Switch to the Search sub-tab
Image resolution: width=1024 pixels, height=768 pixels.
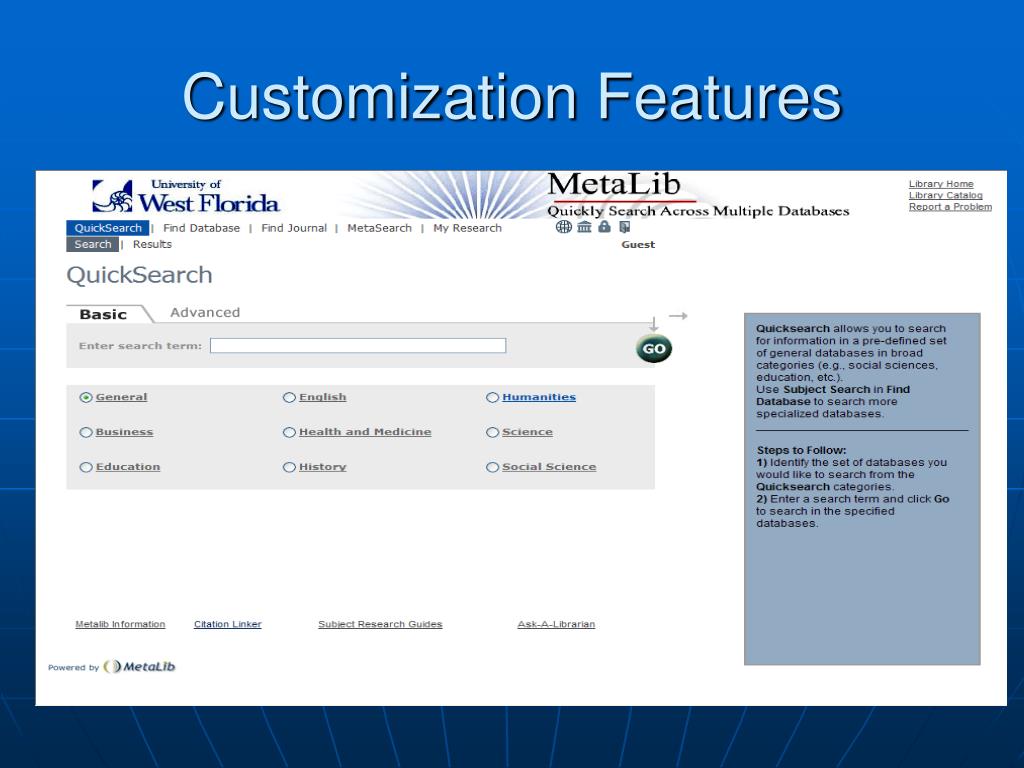pos(93,244)
